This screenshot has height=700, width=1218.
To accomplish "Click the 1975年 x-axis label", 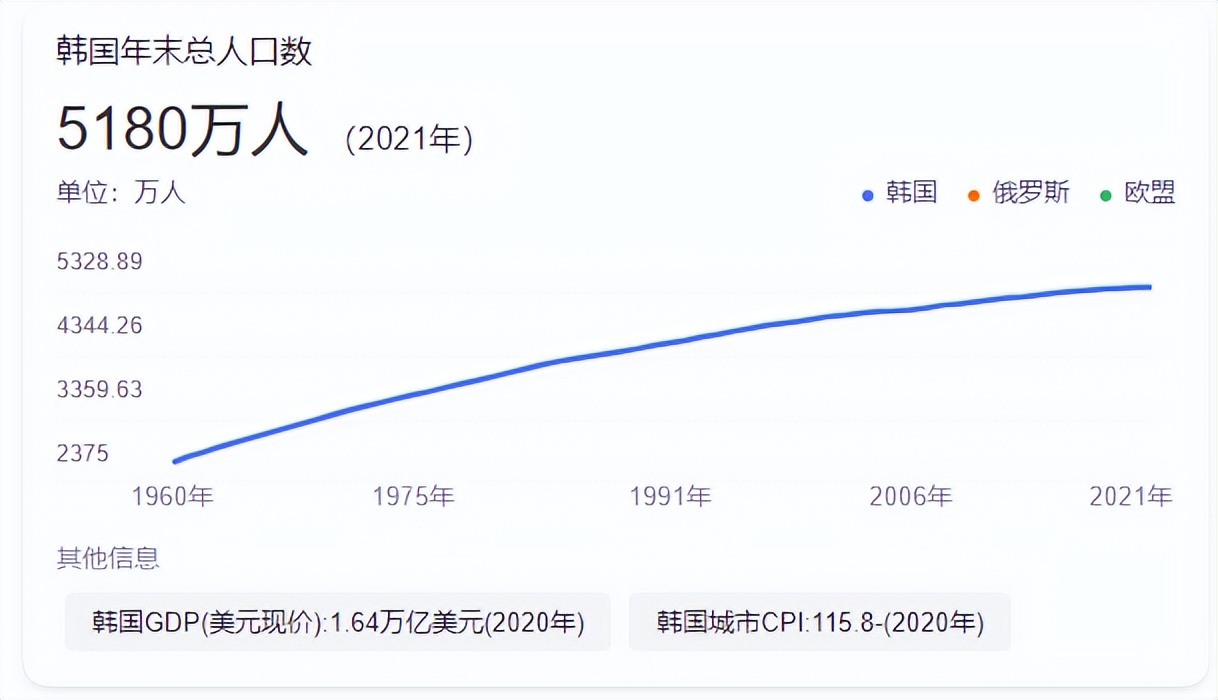I will pos(414,496).
